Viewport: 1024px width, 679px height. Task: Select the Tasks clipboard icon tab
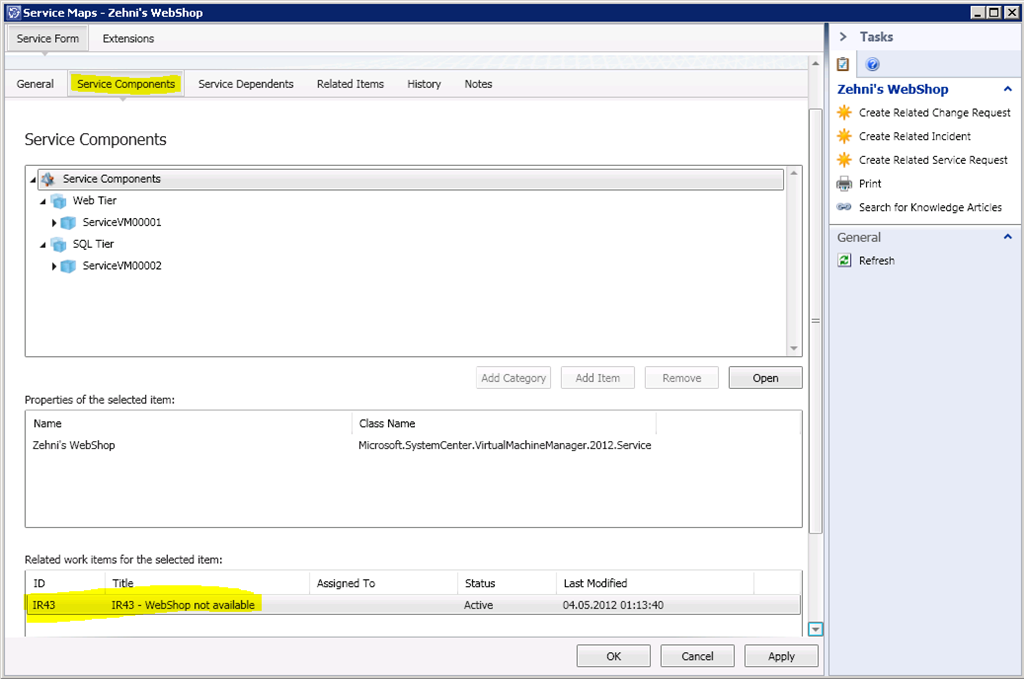[x=843, y=65]
